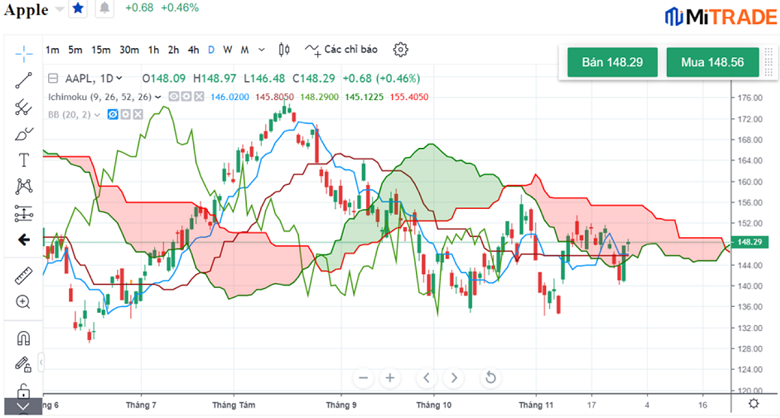Toggle magnet snap mode
The image size is (780, 418).
tap(23, 338)
